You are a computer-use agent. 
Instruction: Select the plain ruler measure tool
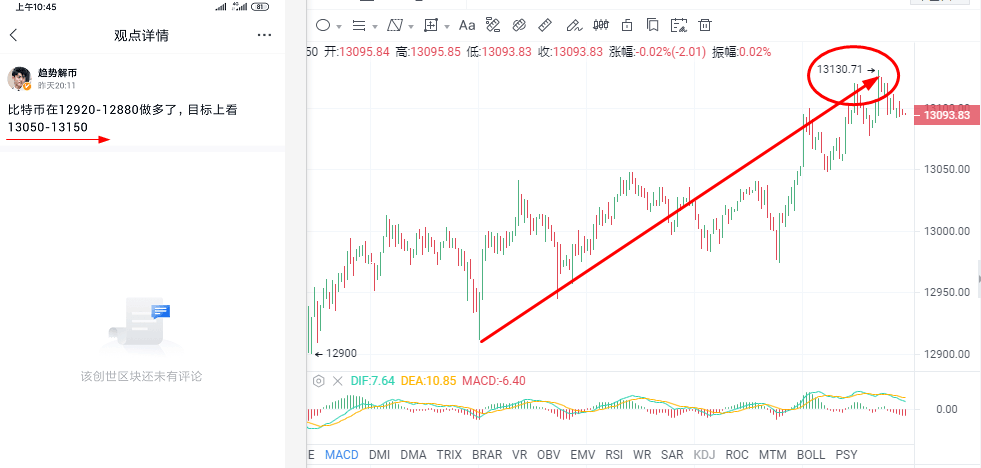pos(546,26)
